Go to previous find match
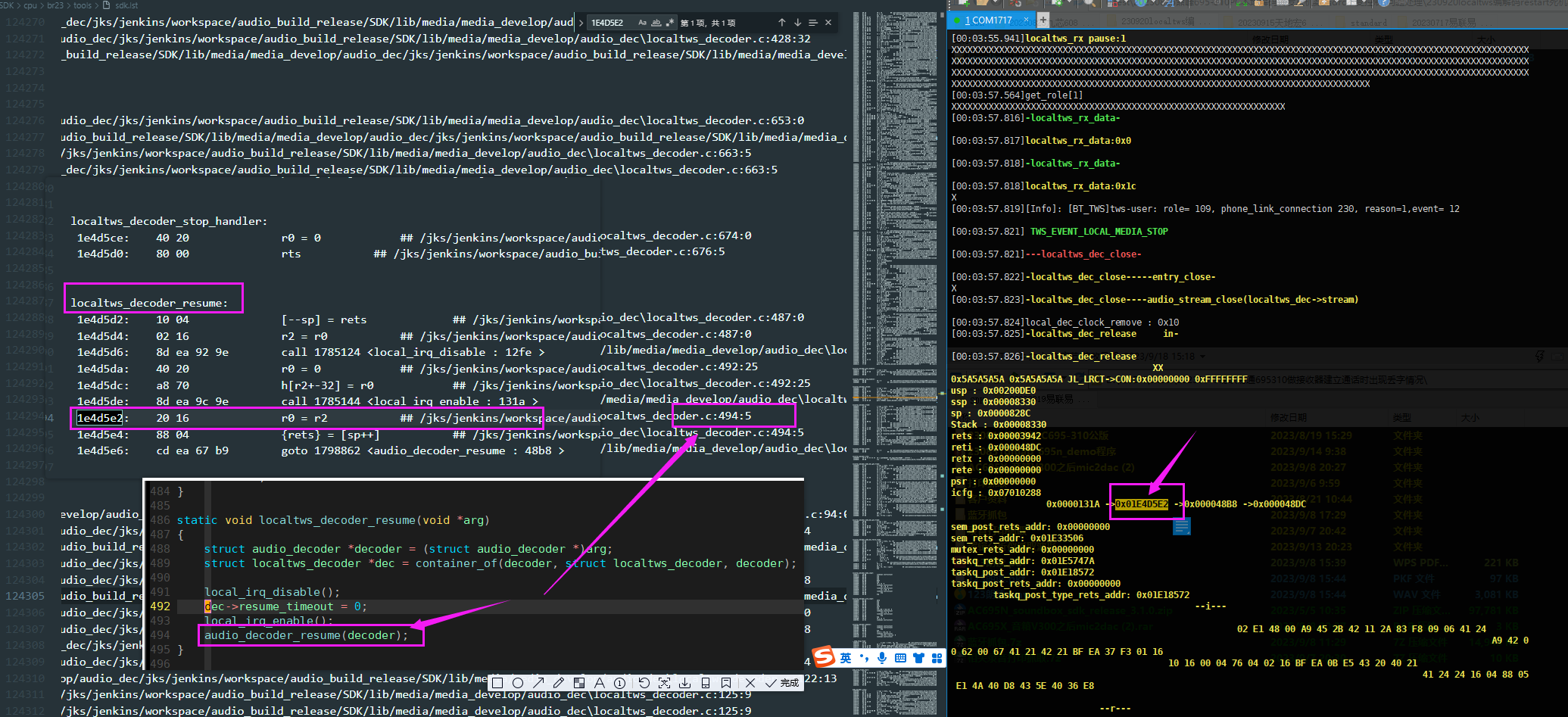1568x717 pixels. click(x=782, y=23)
